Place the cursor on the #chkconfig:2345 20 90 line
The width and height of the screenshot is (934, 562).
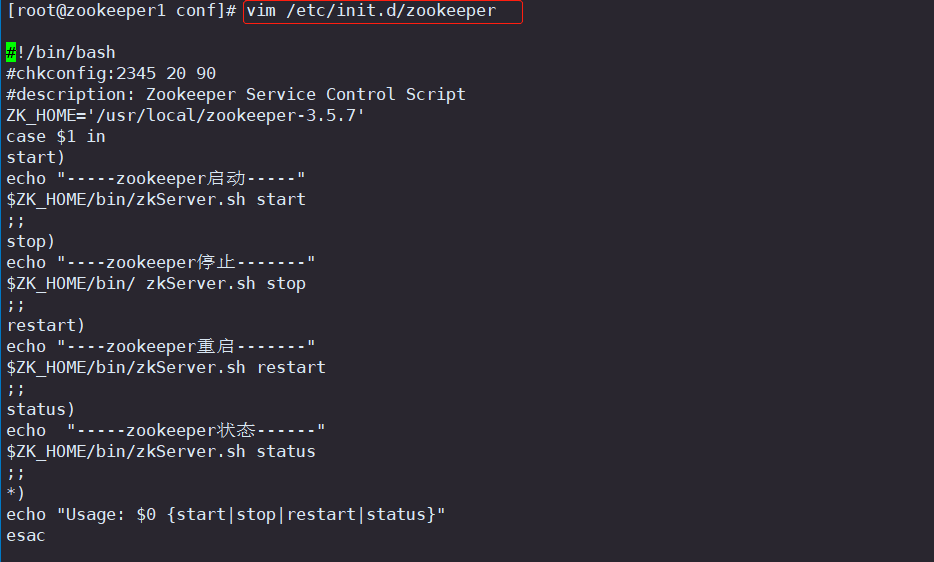tap(111, 73)
